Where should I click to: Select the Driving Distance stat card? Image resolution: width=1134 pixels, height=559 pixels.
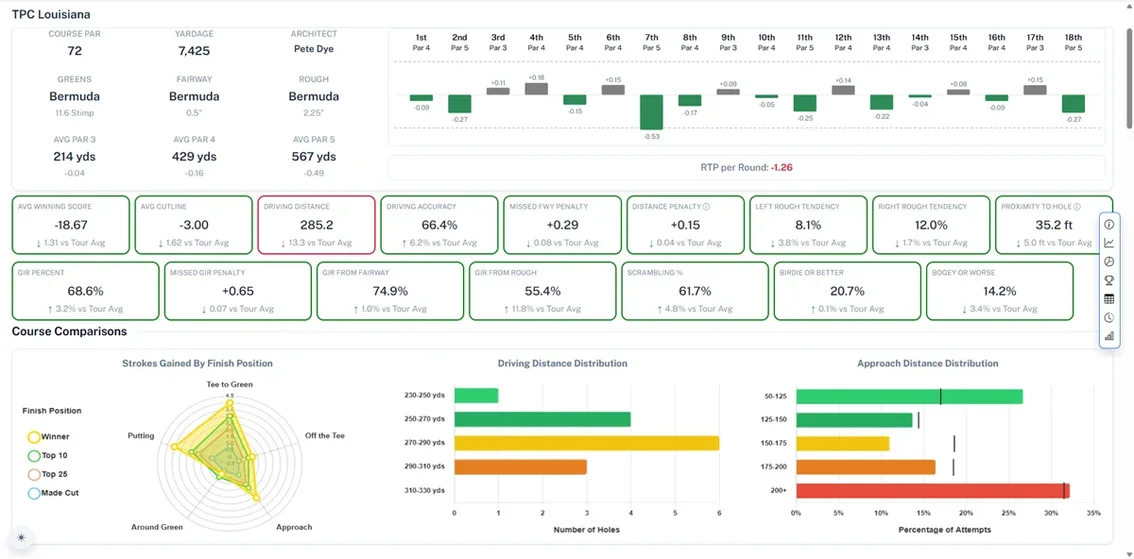[x=316, y=225]
